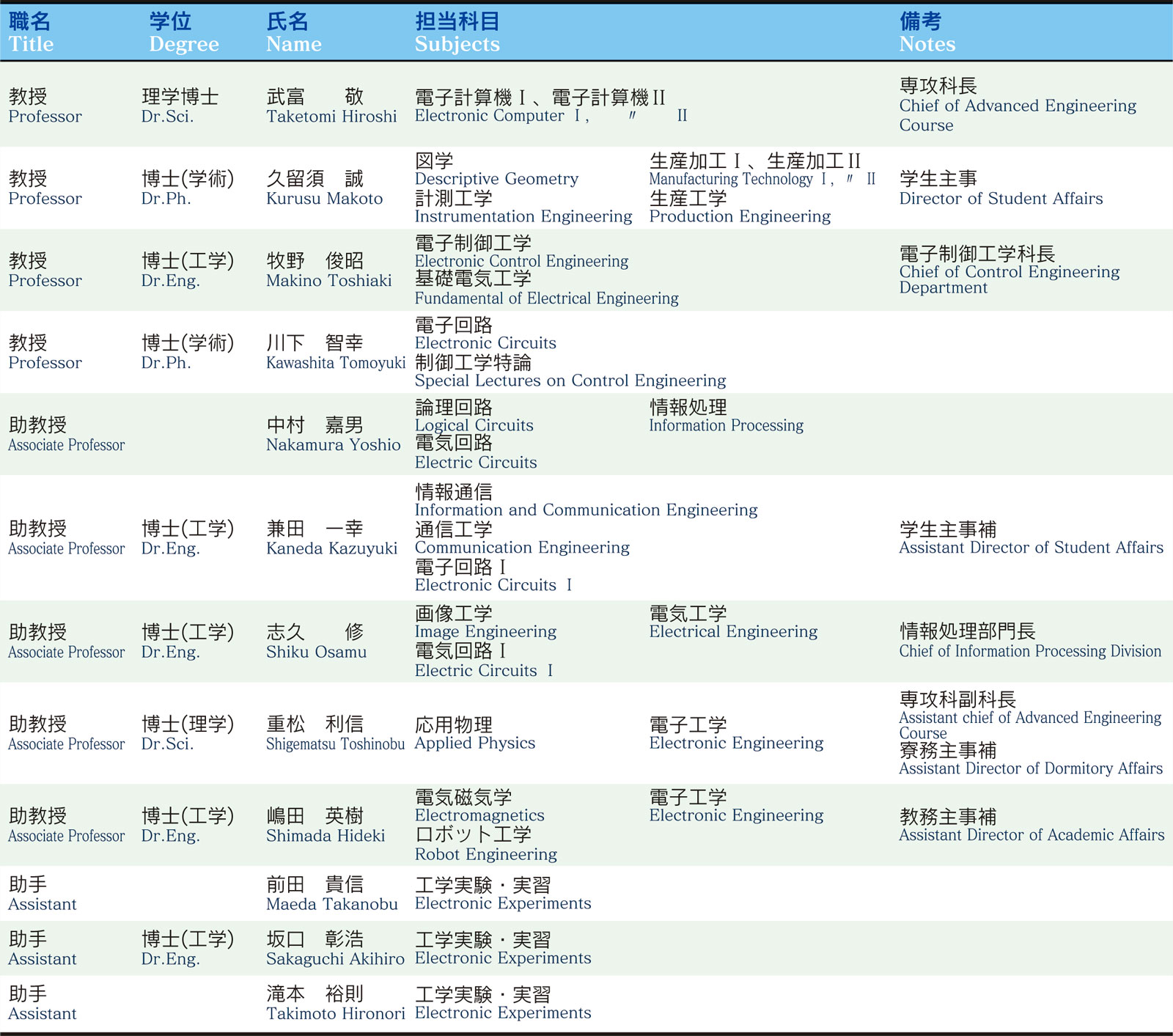
Task: Click Electronic Experiments in Maeda's row
Action: pos(503,904)
